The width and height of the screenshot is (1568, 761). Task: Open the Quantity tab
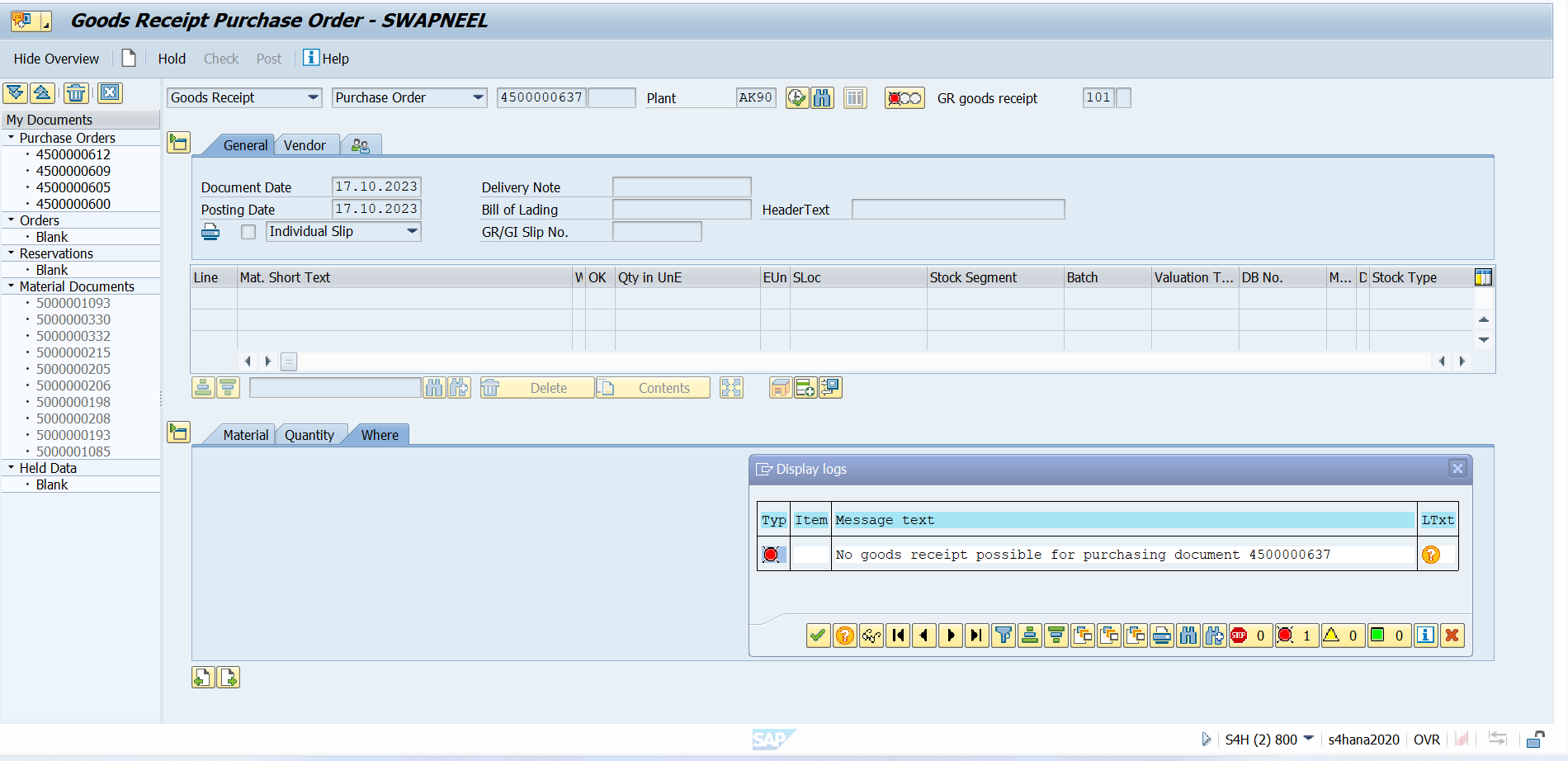point(309,435)
